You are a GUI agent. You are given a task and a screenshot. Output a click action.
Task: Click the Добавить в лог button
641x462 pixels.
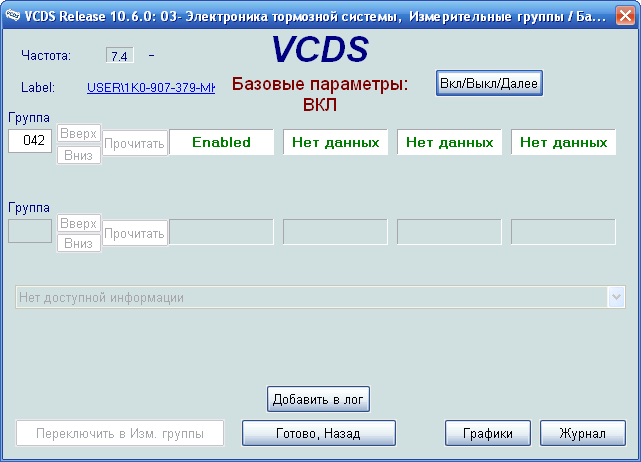tap(318, 399)
